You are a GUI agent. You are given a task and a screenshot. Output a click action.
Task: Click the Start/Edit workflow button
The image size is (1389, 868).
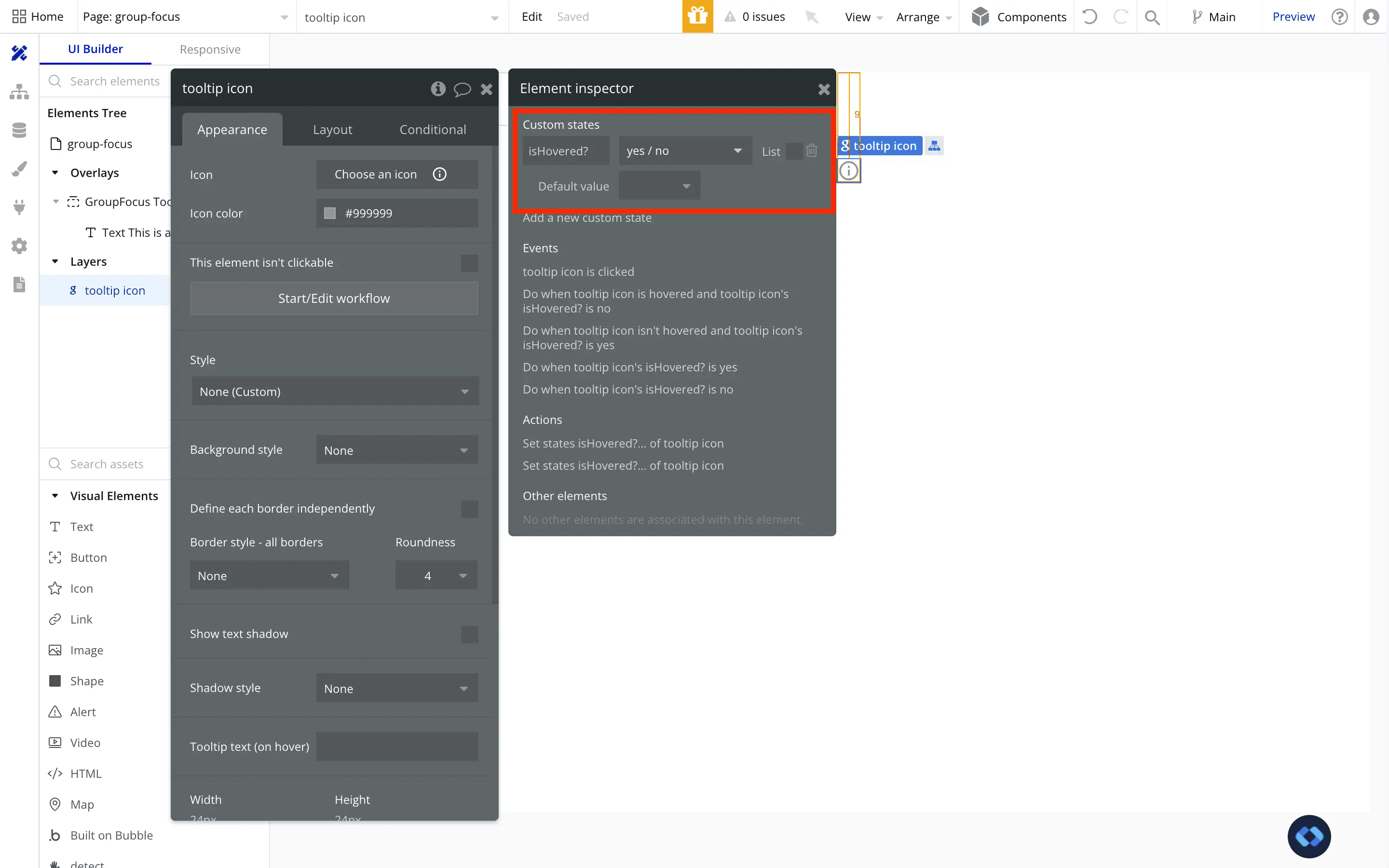point(334,298)
